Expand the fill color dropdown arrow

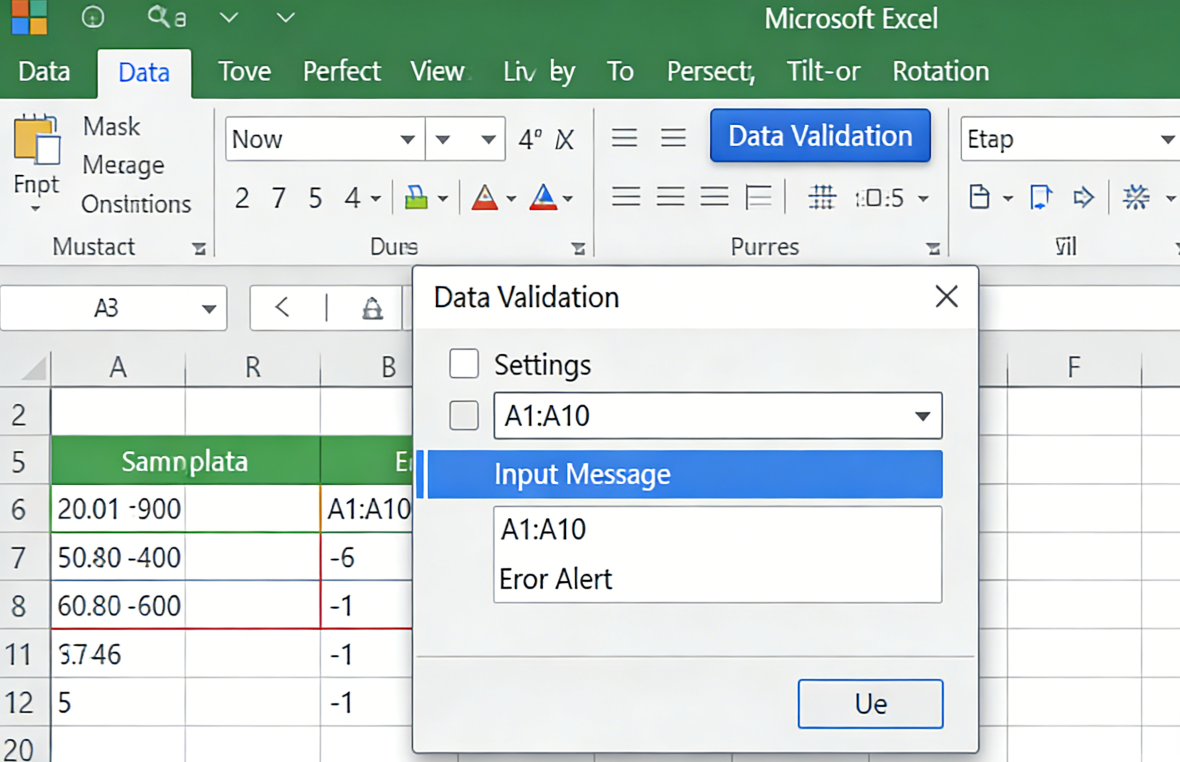(443, 199)
